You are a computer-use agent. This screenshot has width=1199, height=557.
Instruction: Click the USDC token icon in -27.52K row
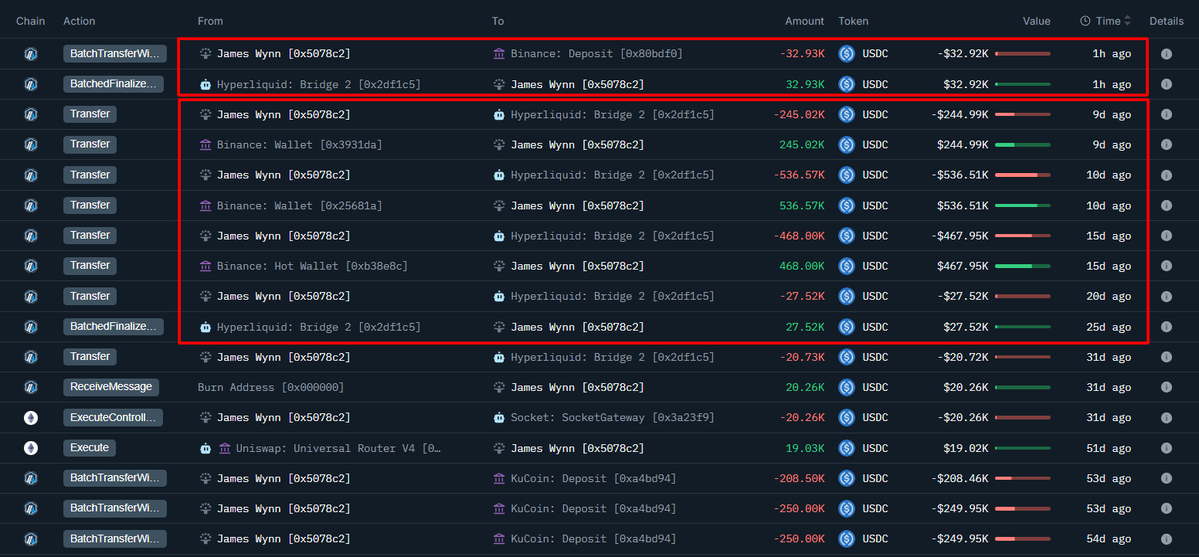pyautogui.click(x=846, y=296)
